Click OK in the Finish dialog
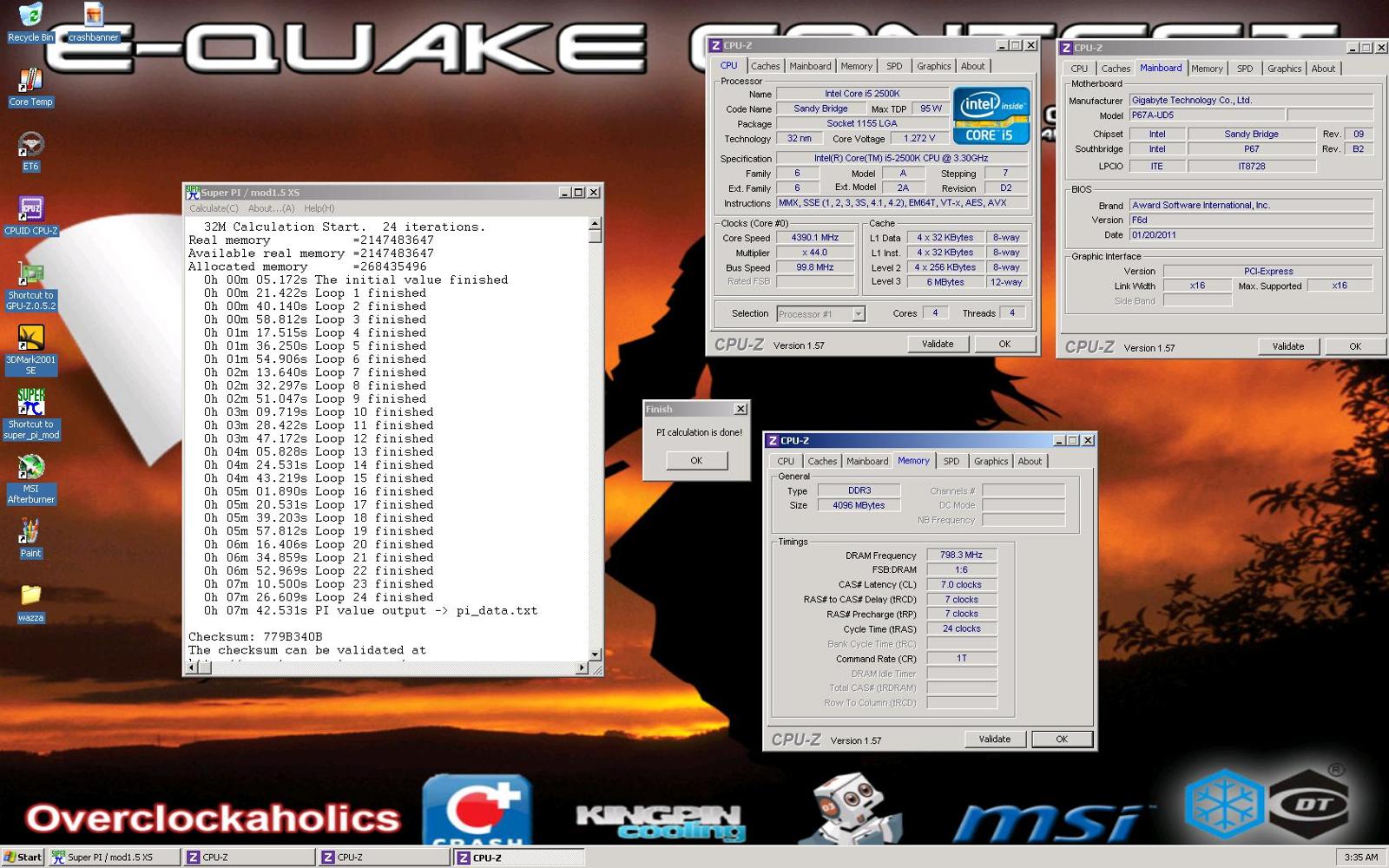 click(696, 460)
